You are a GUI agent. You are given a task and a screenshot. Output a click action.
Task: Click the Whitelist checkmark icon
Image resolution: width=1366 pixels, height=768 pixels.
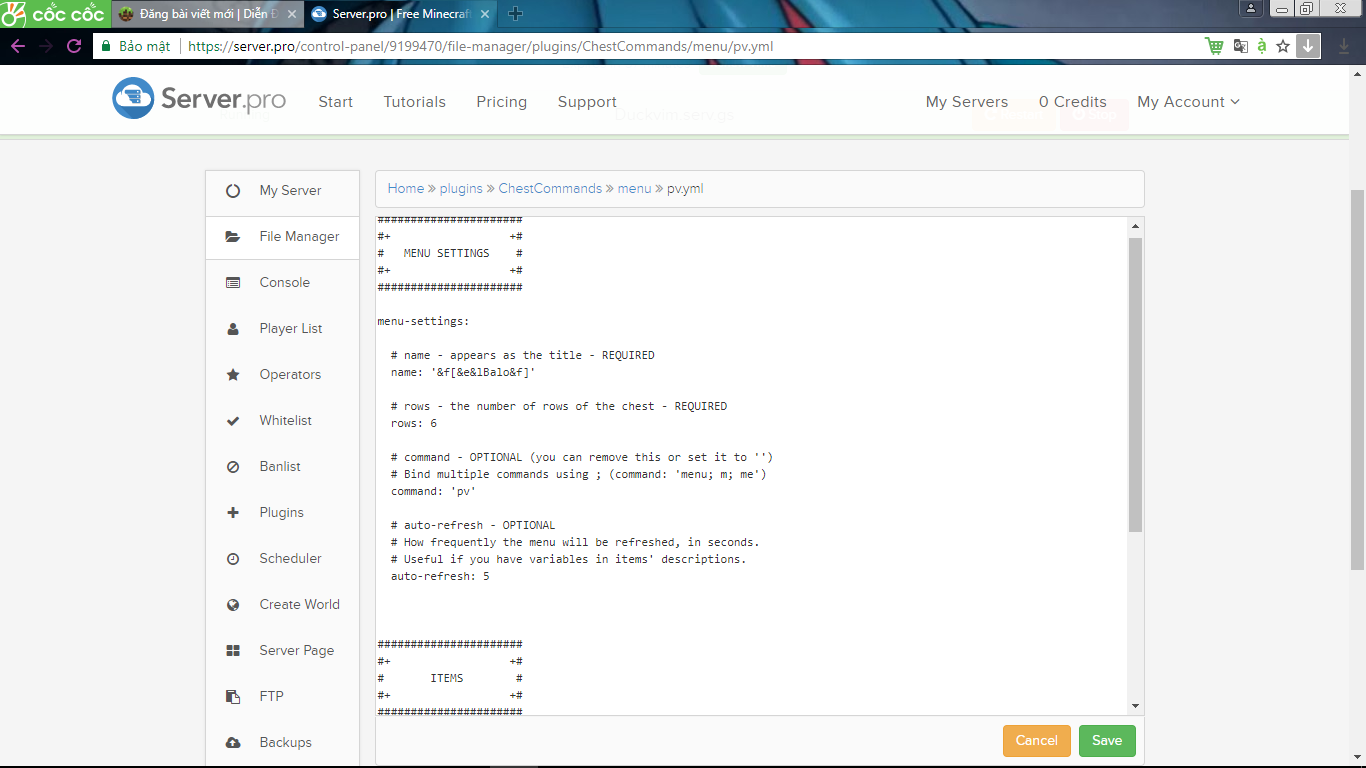click(x=233, y=421)
